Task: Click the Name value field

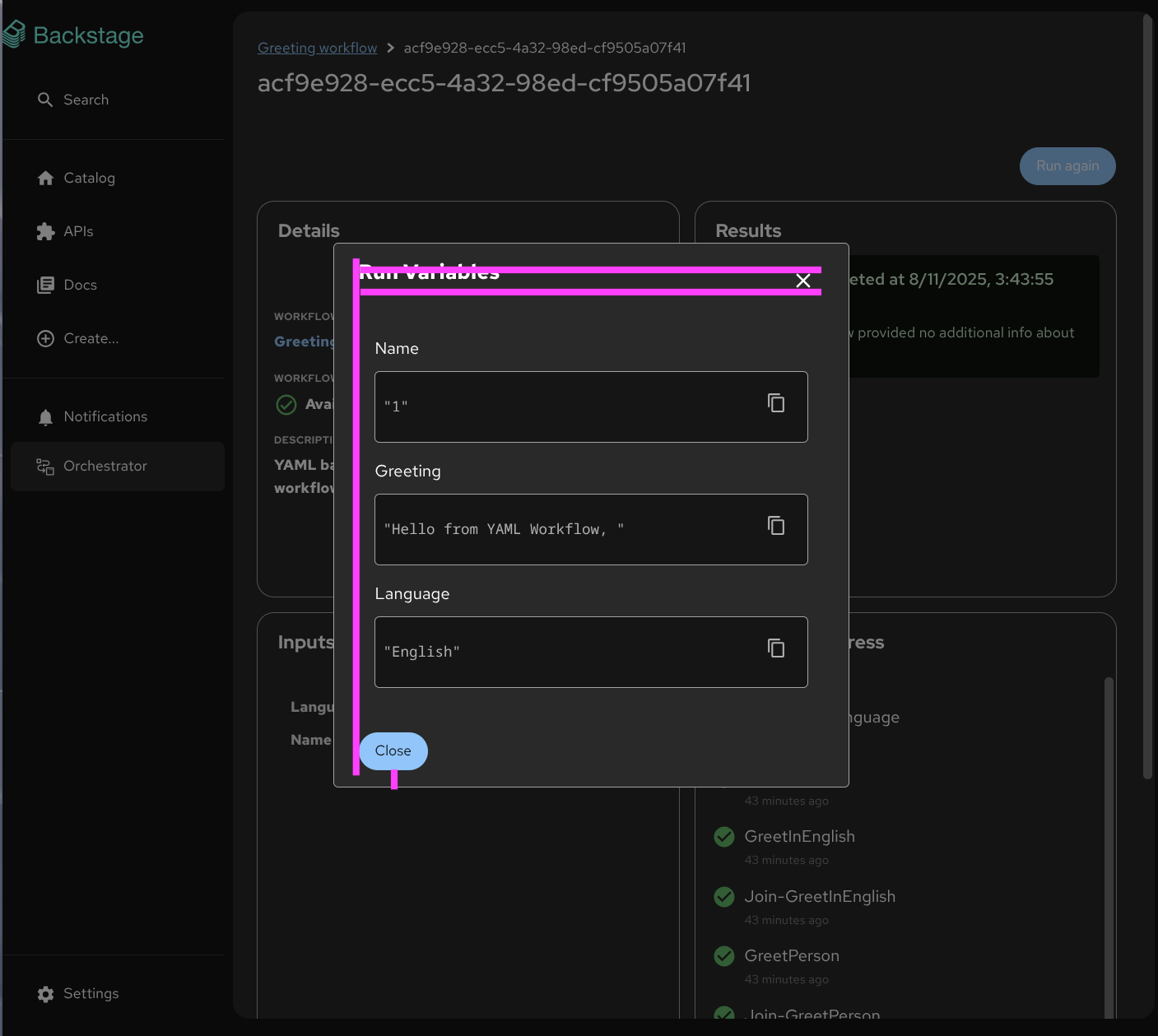Action: 568,407
